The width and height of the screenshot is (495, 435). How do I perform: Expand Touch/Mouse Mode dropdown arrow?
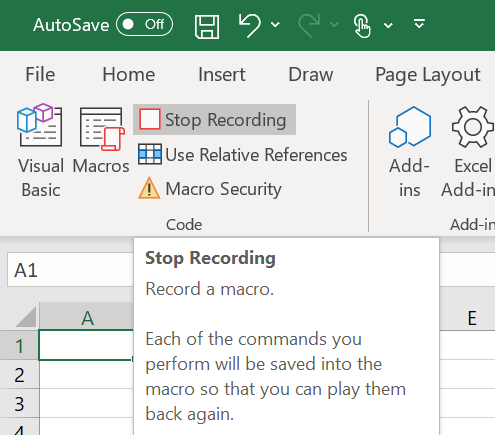point(388,25)
